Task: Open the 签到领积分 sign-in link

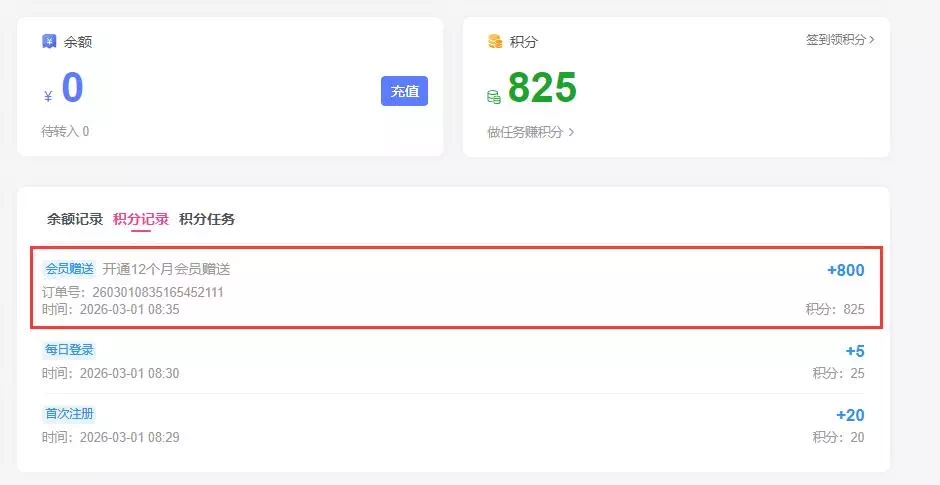Action: (x=836, y=40)
